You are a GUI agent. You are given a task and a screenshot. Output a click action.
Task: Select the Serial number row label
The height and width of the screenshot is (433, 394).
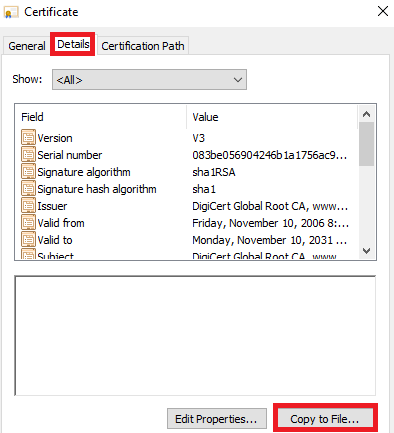tap(70, 155)
